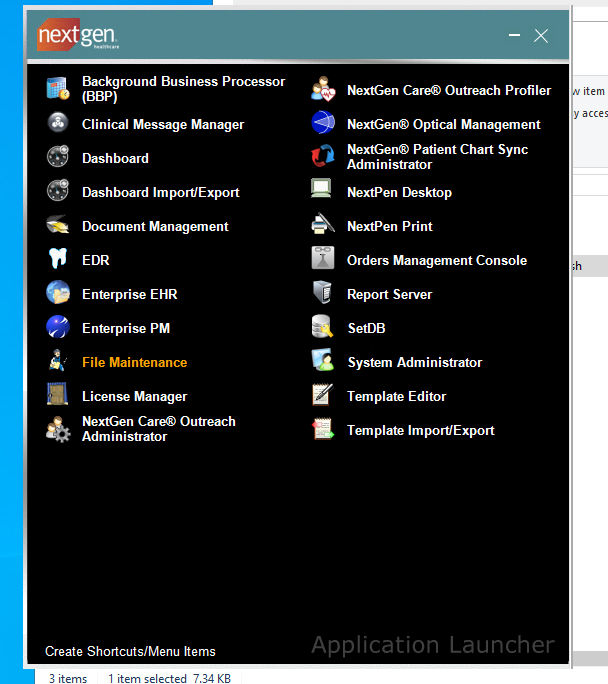Open Template Import/Export label
608x684 pixels.
coord(420,430)
